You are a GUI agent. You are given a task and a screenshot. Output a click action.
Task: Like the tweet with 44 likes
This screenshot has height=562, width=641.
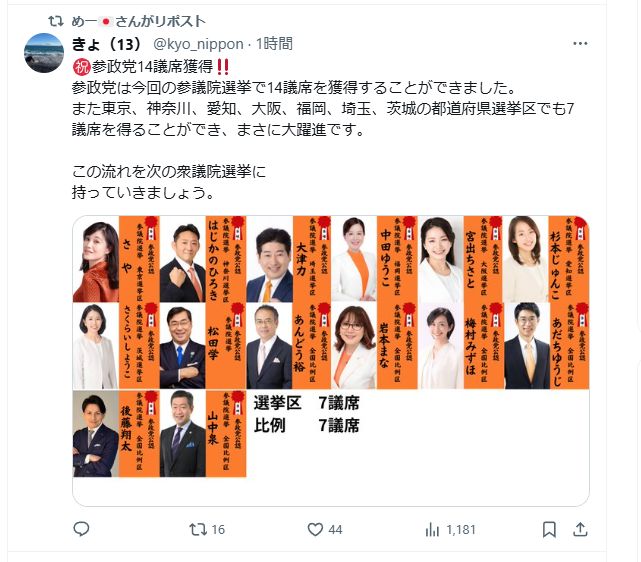[x=325, y=530]
